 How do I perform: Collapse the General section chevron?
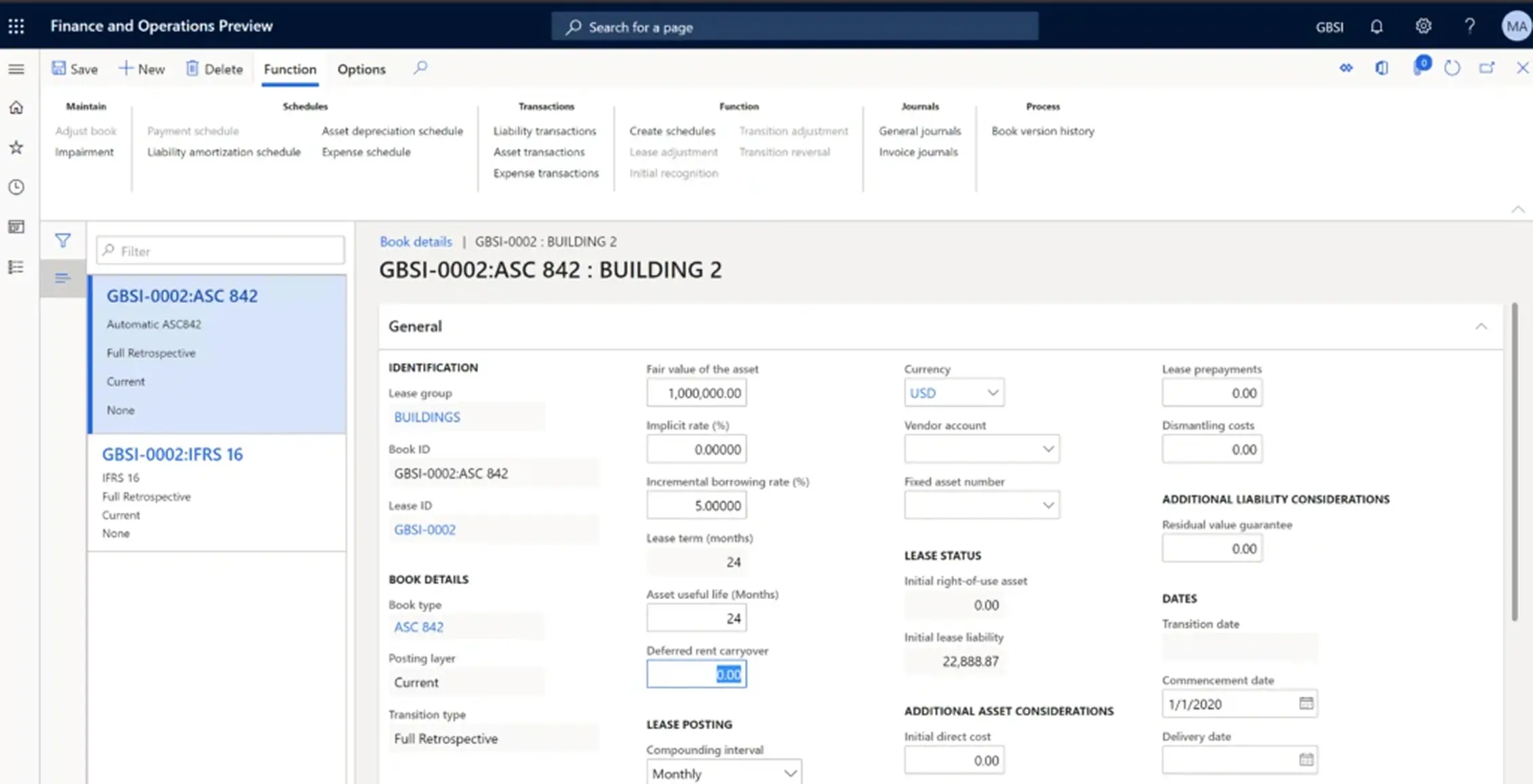[1481, 326]
